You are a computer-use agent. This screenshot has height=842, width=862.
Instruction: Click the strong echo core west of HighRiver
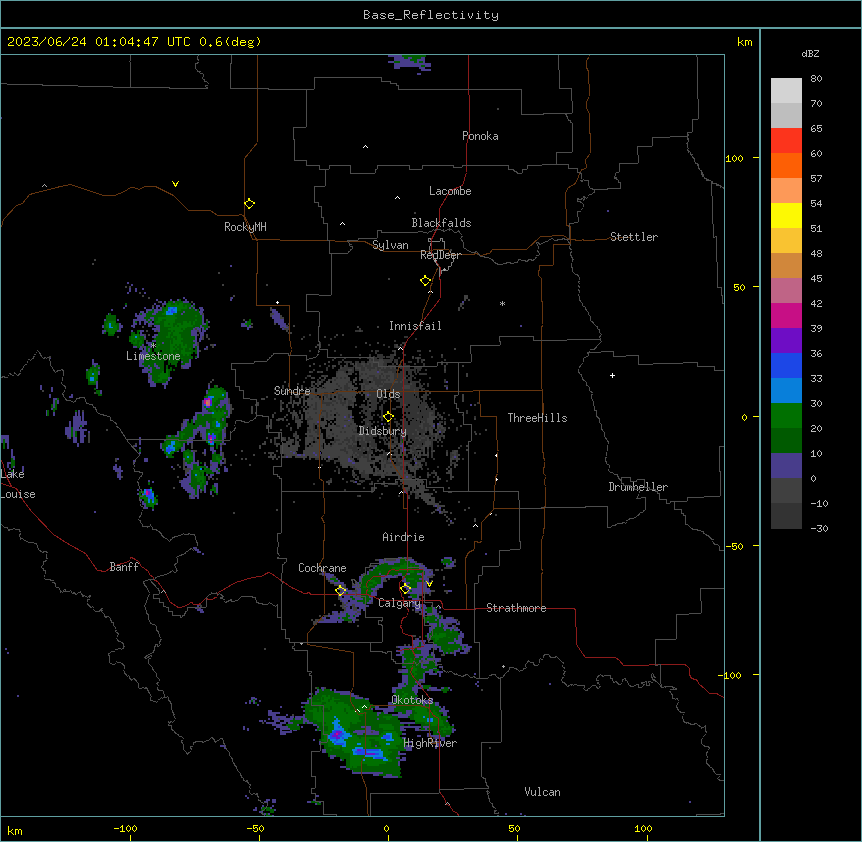pyautogui.click(x=336, y=734)
